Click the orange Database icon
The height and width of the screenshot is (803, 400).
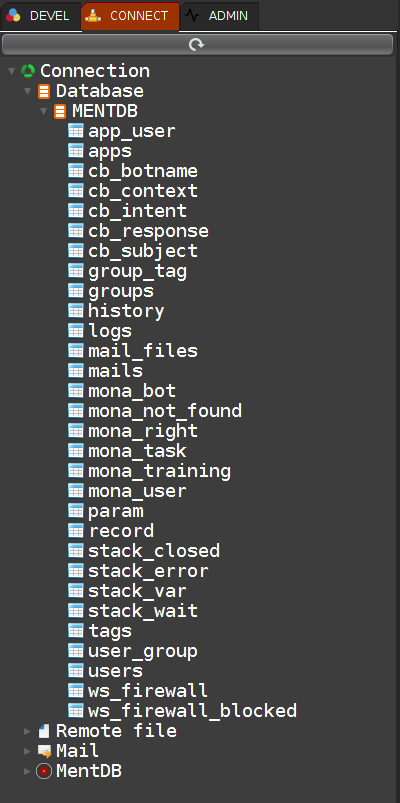(44, 92)
